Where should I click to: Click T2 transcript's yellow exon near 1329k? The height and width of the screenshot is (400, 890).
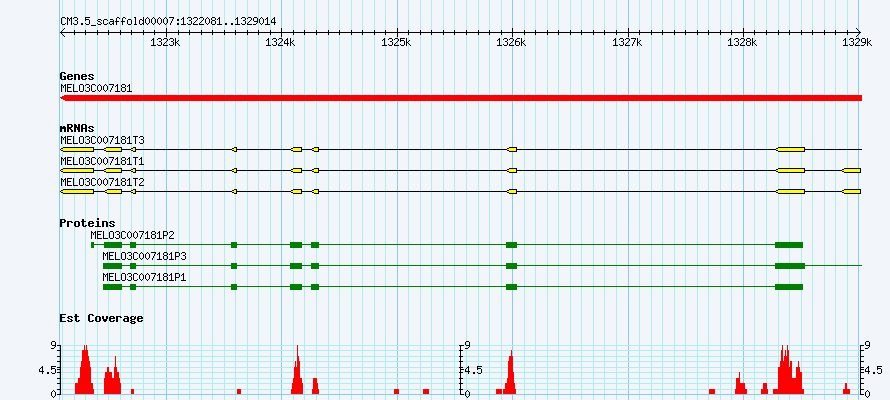[851, 192]
